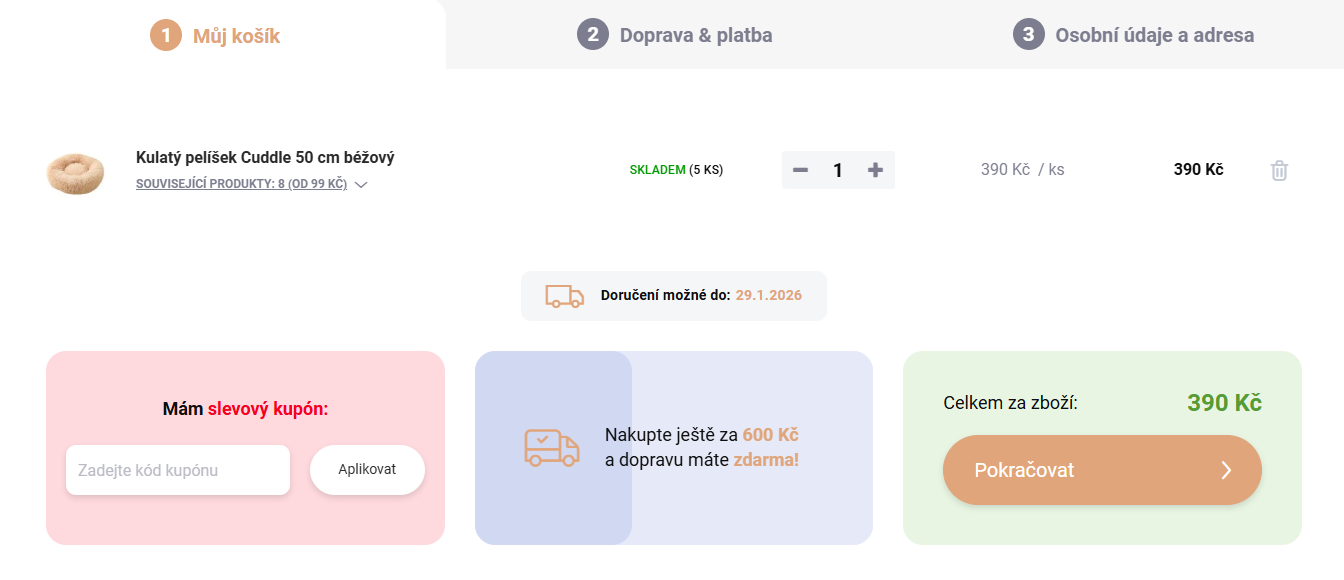1344x580 pixels.
Task: Click the coupon code input field
Action: click(x=177, y=470)
